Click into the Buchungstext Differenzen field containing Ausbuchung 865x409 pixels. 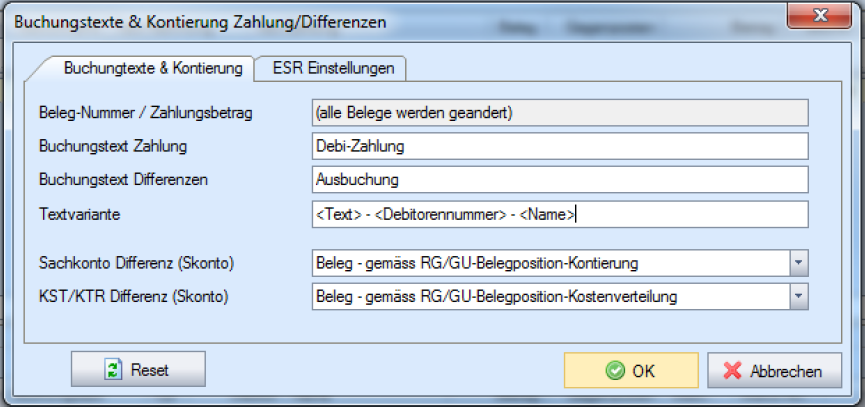(559, 179)
